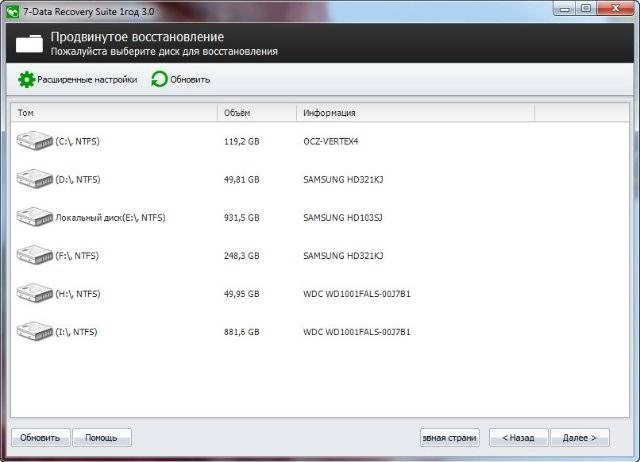Sort by the Информация column header
Image resolution: width=640 pixels, height=462 pixels.
pos(415,113)
